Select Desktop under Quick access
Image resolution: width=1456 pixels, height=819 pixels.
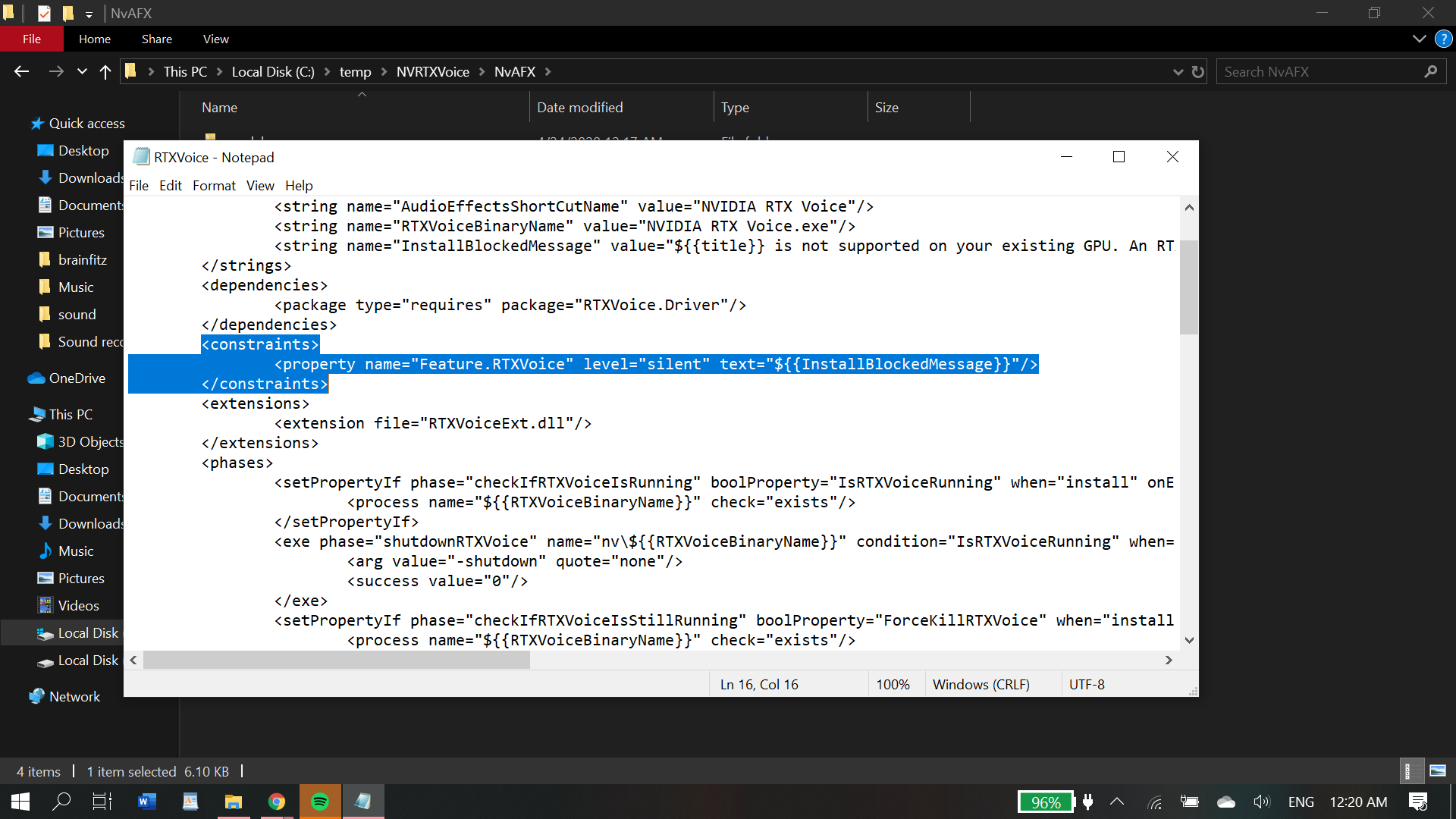tap(83, 151)
